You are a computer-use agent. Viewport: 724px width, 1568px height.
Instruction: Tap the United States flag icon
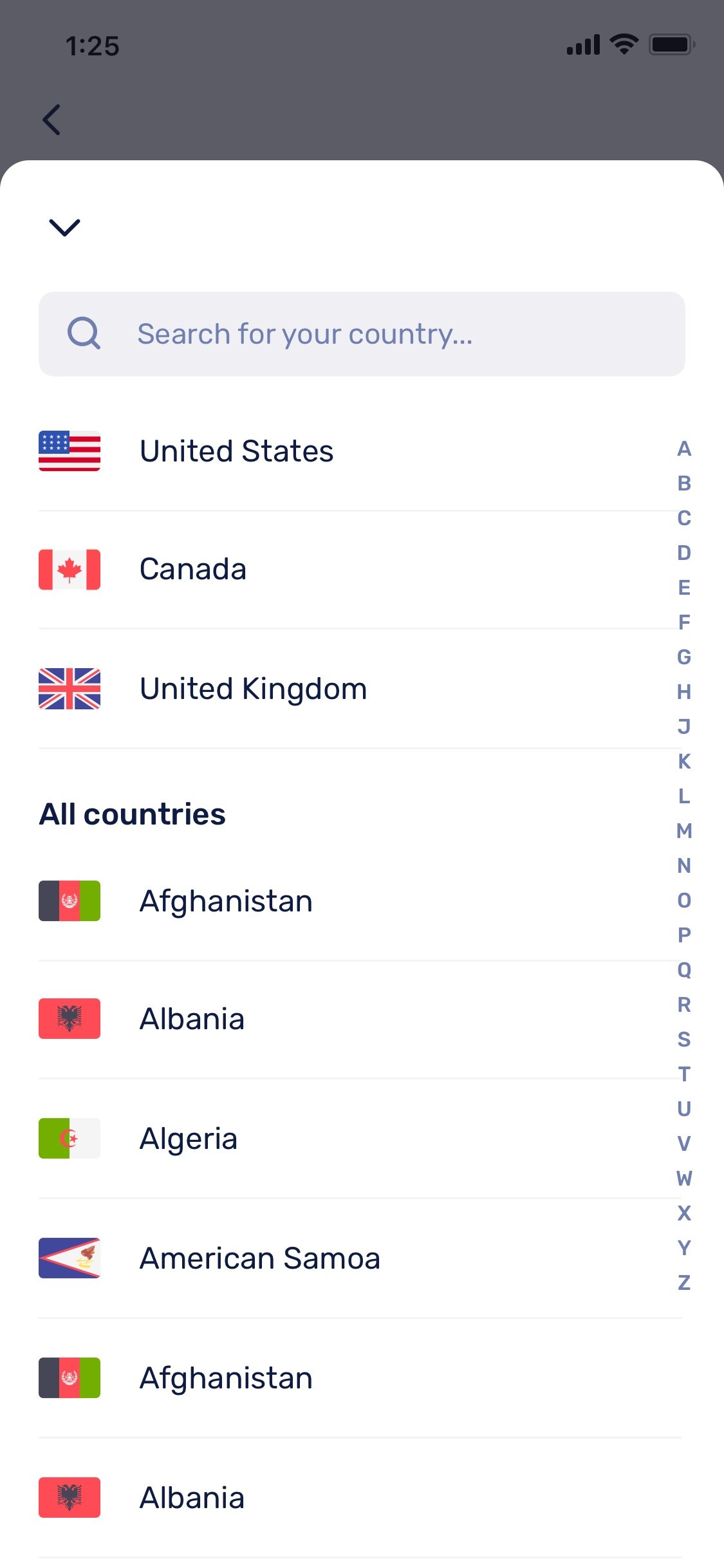[x=70, y=451]
